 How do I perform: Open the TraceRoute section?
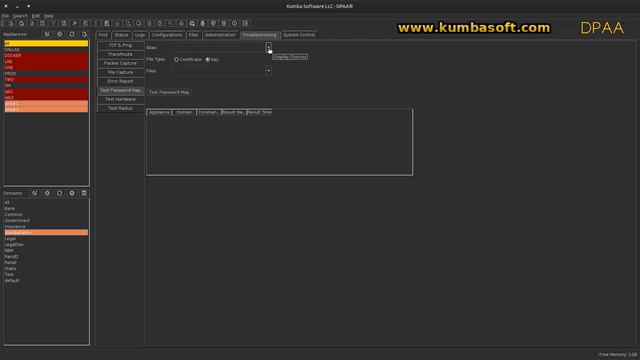(x=120, y=54)
